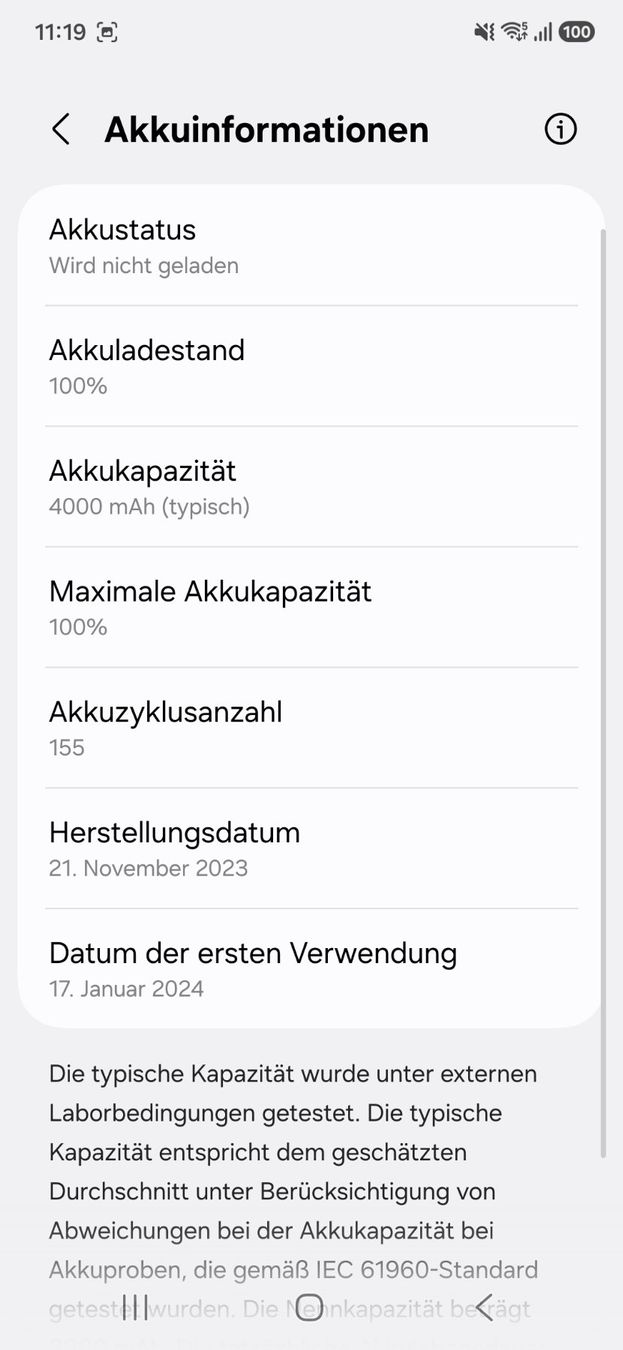The height and width of the screenshot is (1350, 623).
Task: Tap the Wi-Fi signal status icon
Action: 515,32
